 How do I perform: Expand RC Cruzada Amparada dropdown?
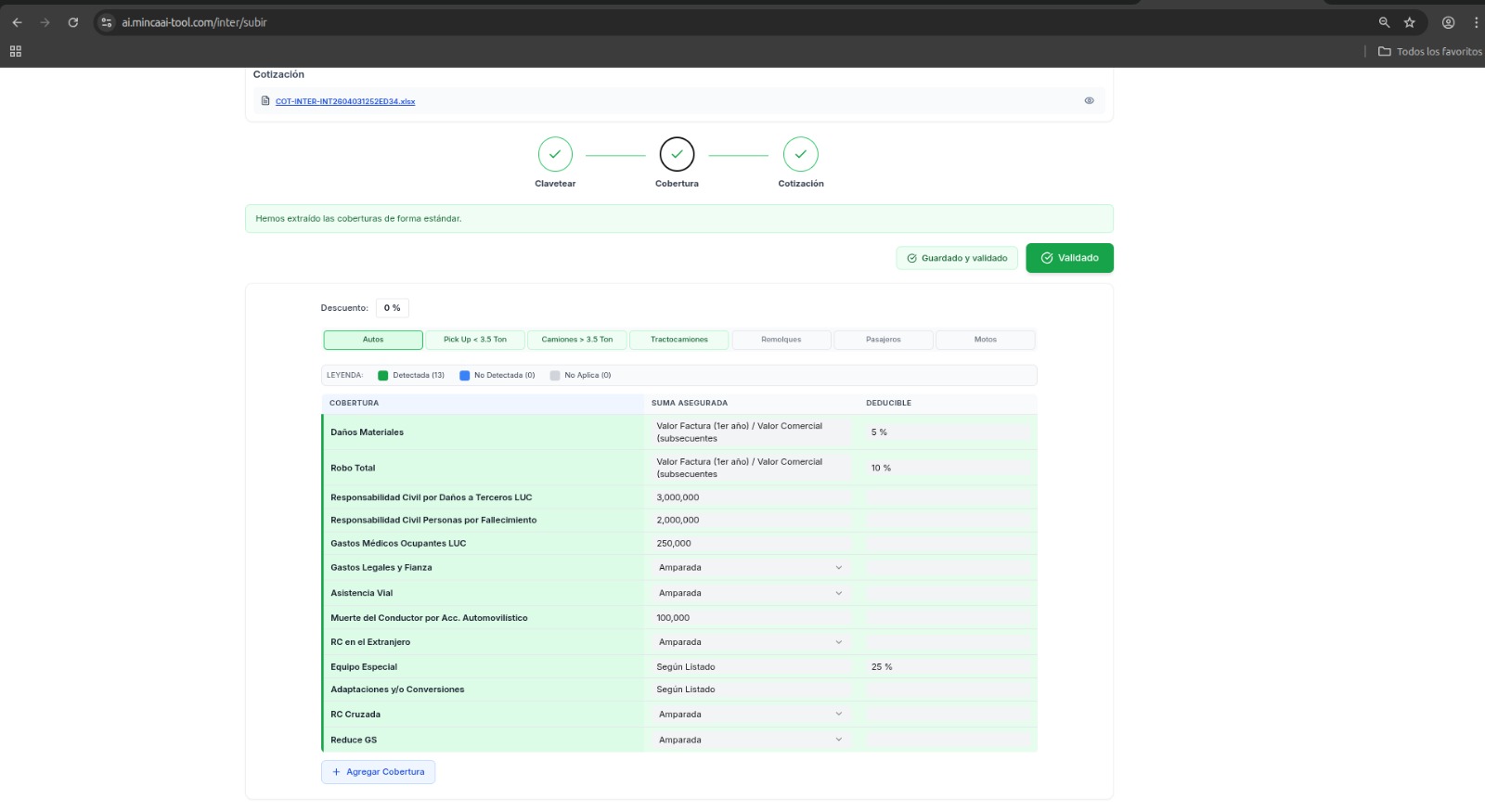coord(750,715)
